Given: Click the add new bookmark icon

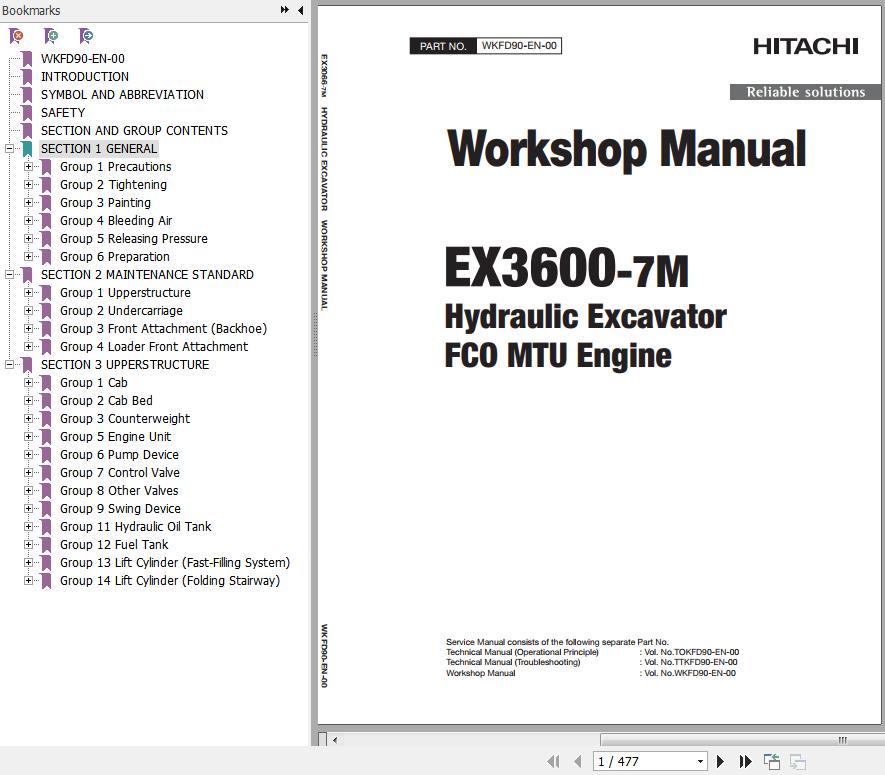Looking at the screenshot, I should (51, 36).
